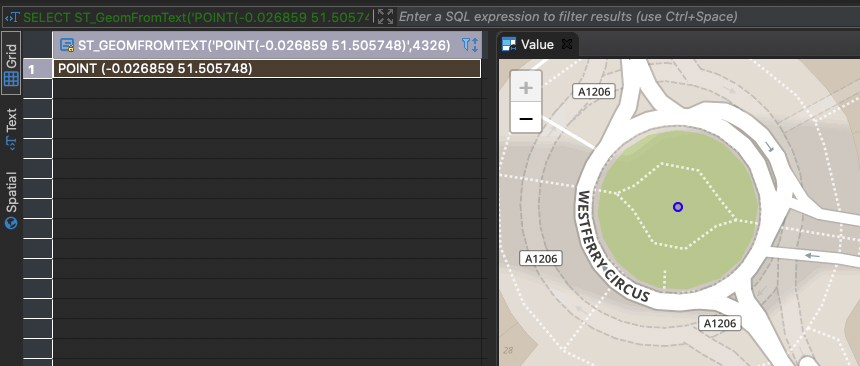The height and width of the screenshot is (366, 860).
Task: Click the A1206 label left of Westferry Circus
Action: 541,258
